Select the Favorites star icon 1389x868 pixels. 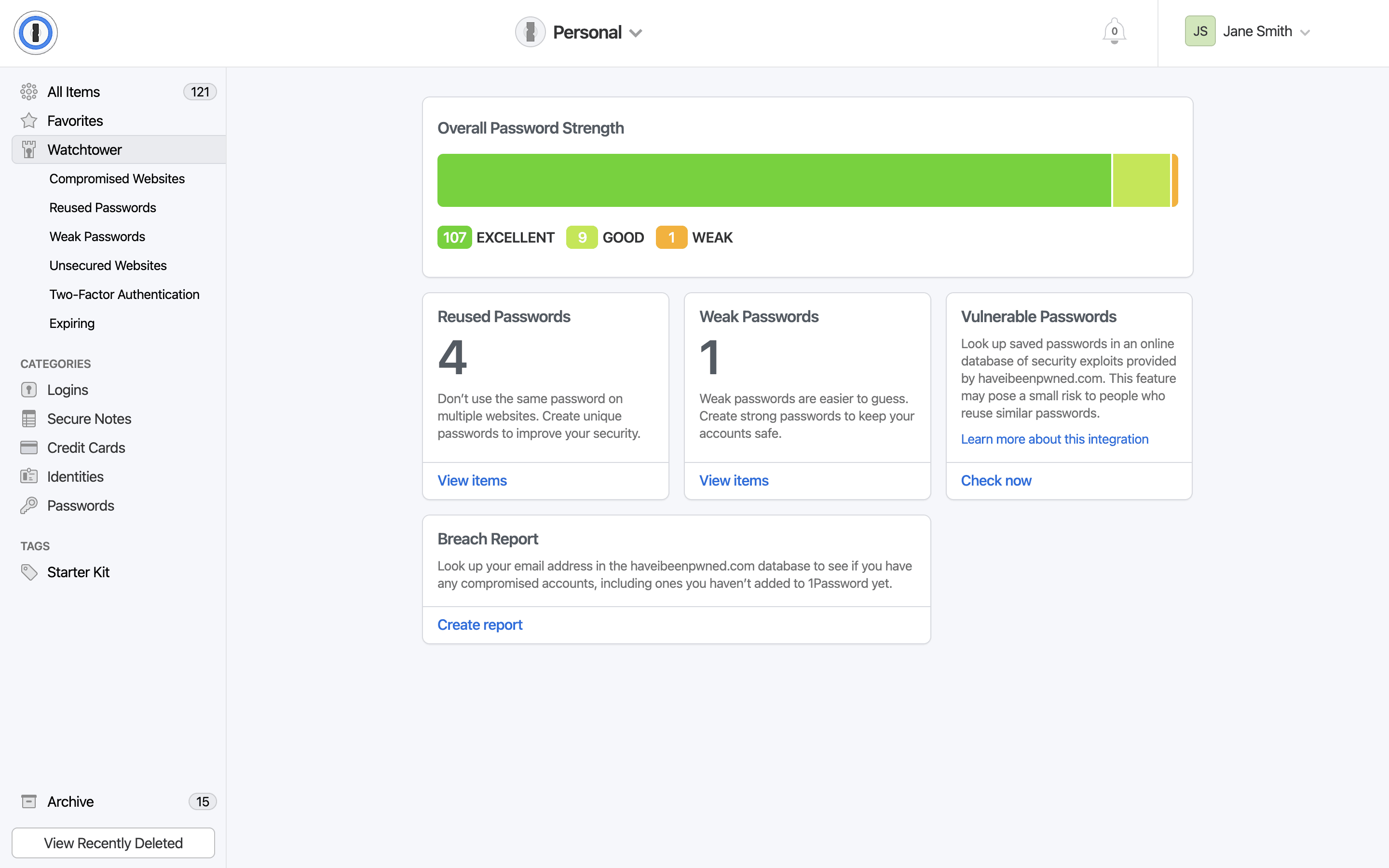click(29, 120)
